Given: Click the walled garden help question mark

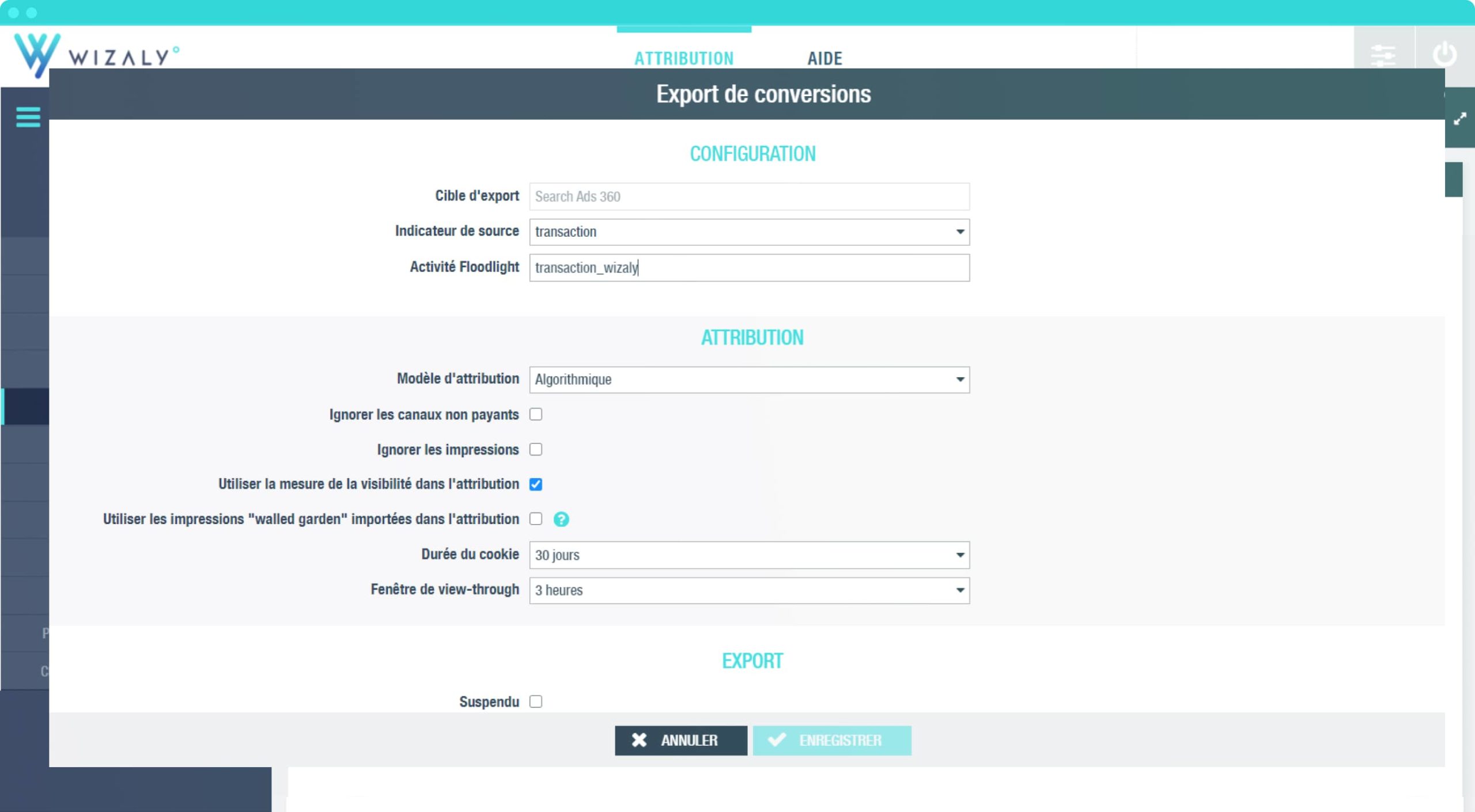Looking at the screenshot, I should [x=561, y=519].
